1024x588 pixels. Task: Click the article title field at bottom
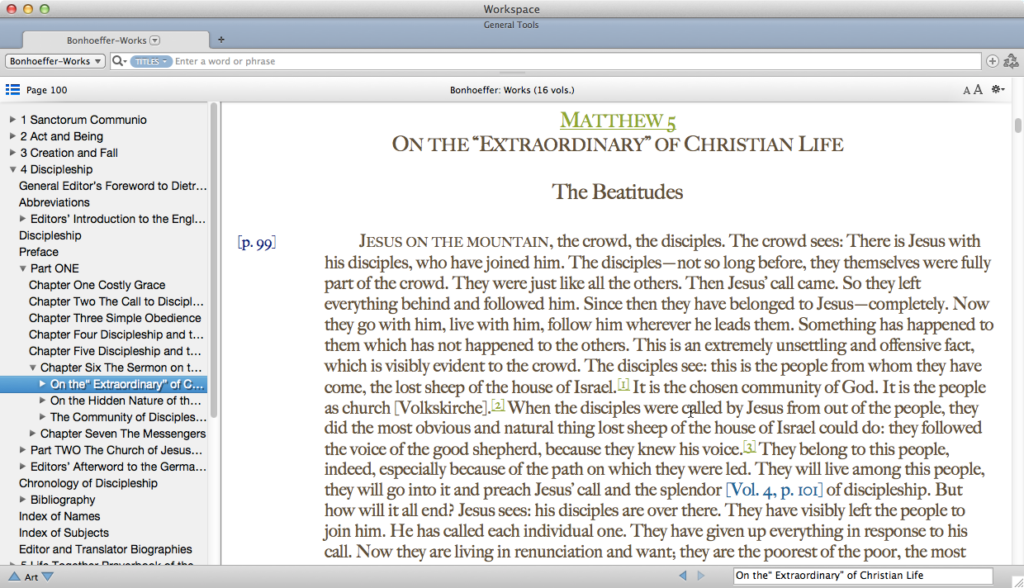point(863,576)
